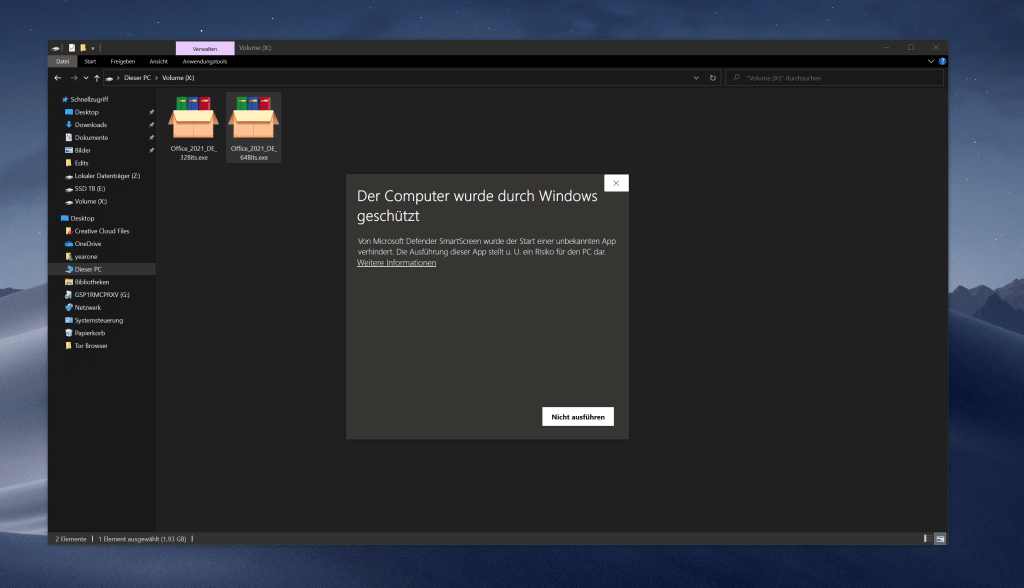Click the Properties icon in quick access toolbar

[x=72, y=48]
